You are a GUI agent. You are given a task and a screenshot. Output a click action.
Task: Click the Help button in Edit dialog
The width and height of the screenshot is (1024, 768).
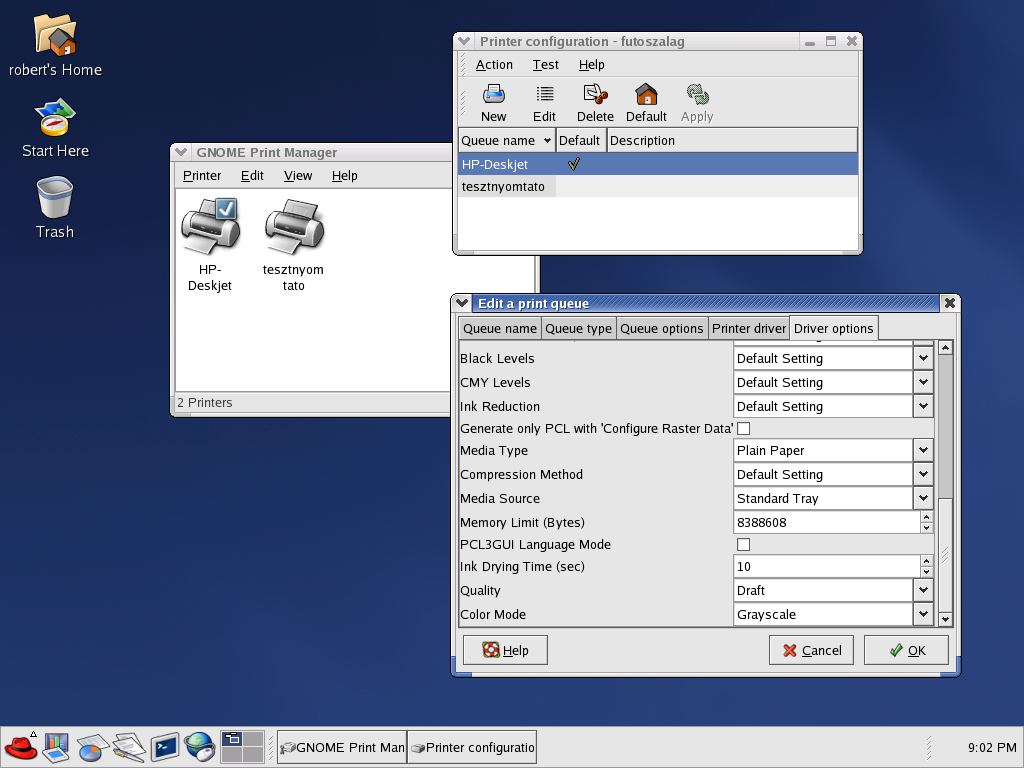pos(505,650)
